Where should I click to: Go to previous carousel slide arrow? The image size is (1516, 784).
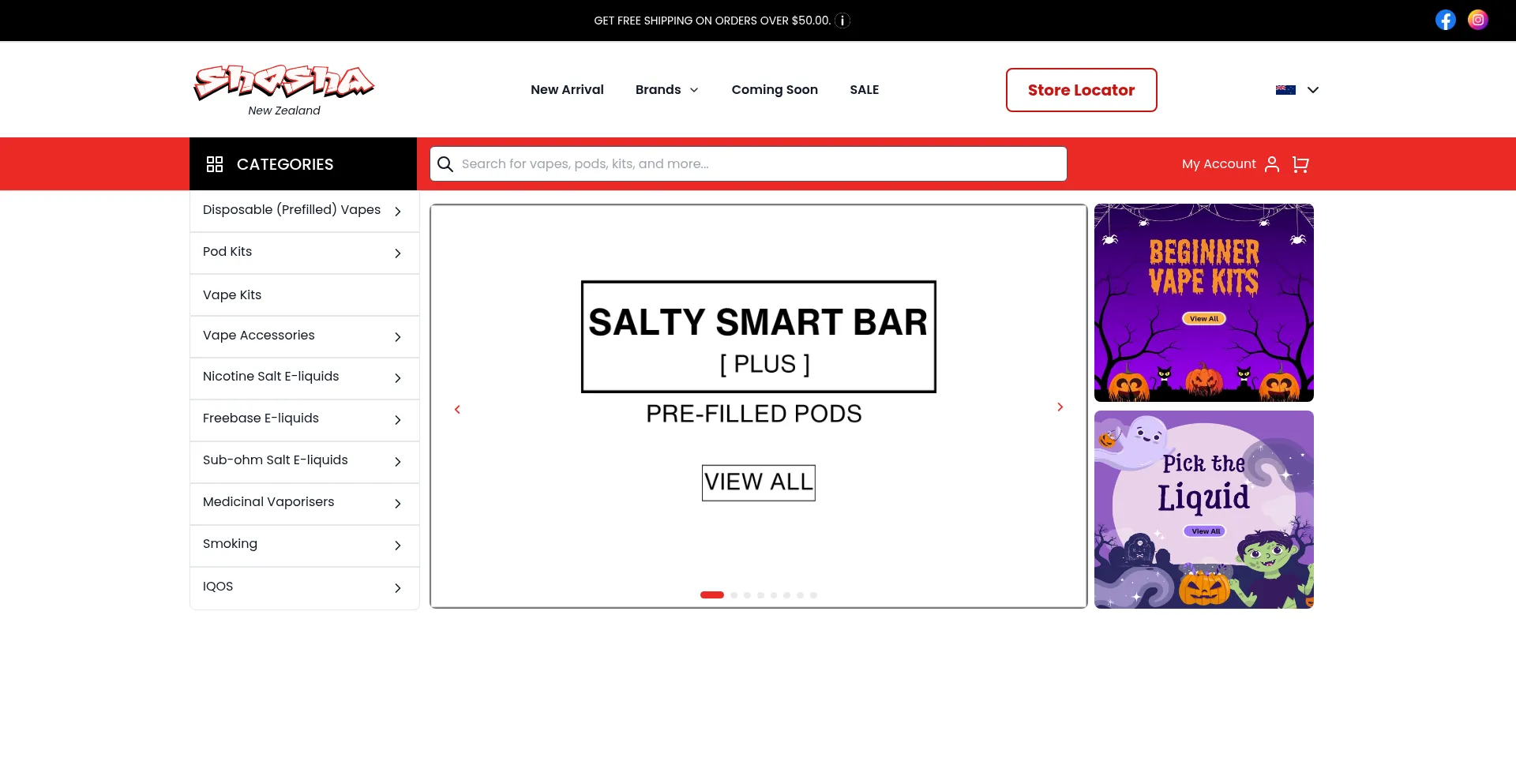tap(457, 409)
